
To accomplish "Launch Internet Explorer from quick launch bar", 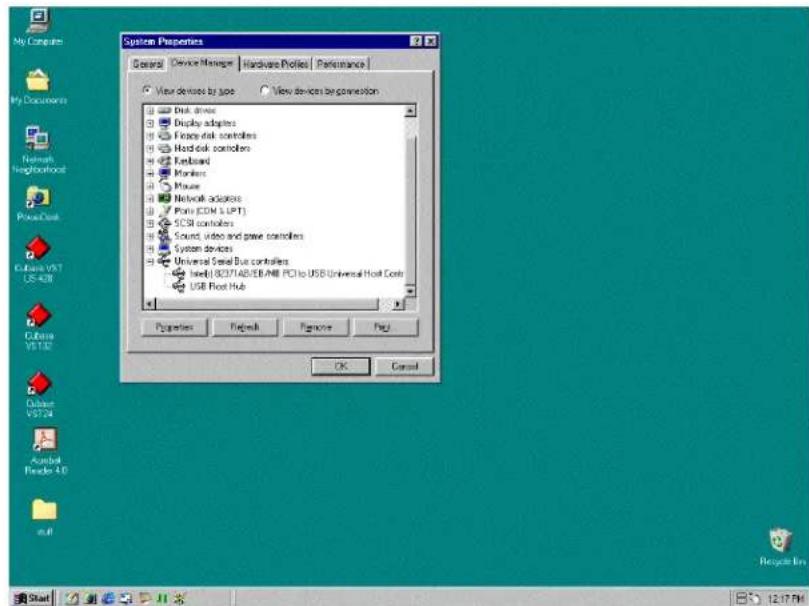I will tap(108, 598).
